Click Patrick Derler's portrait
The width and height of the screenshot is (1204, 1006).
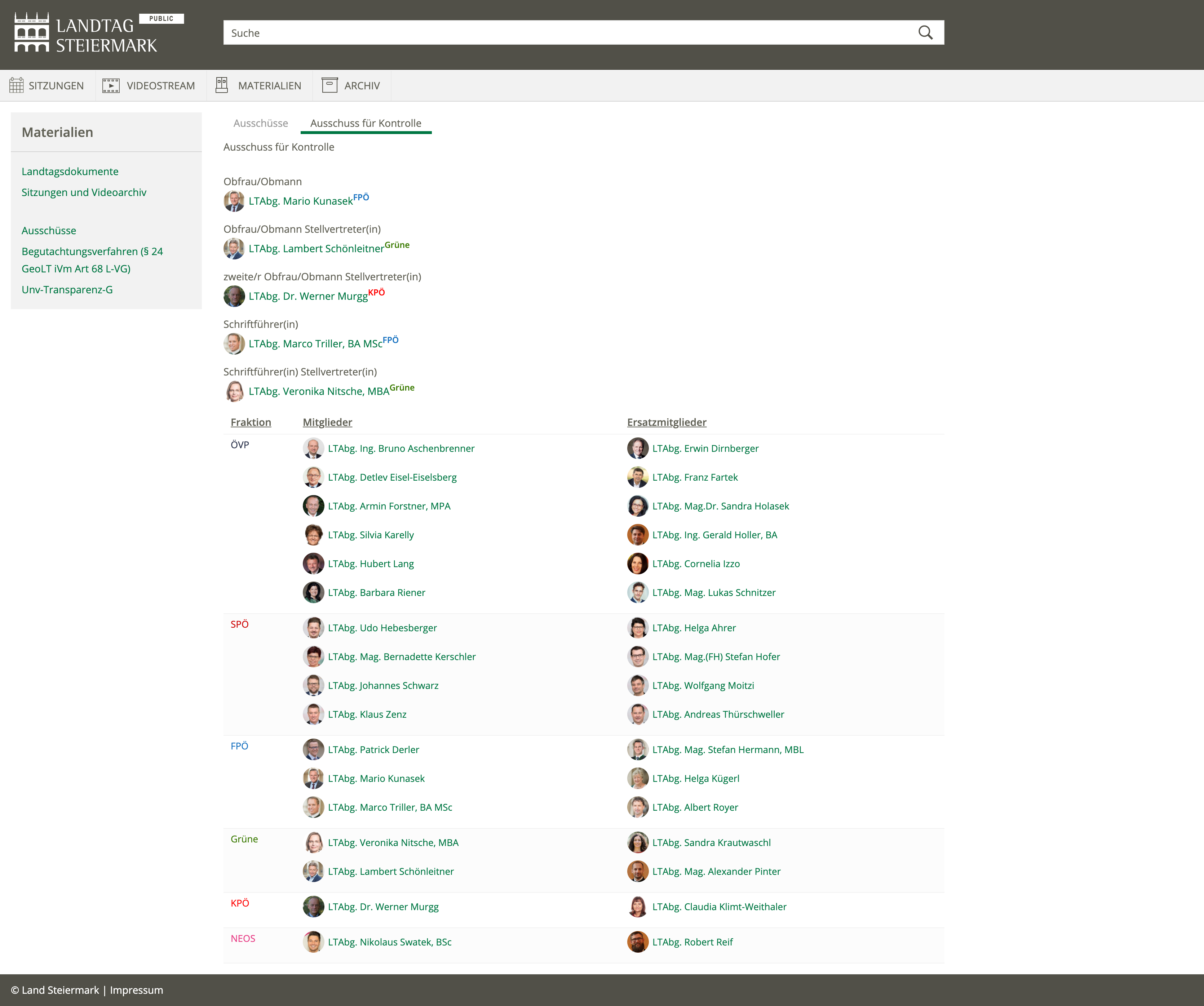pos(313,750)
